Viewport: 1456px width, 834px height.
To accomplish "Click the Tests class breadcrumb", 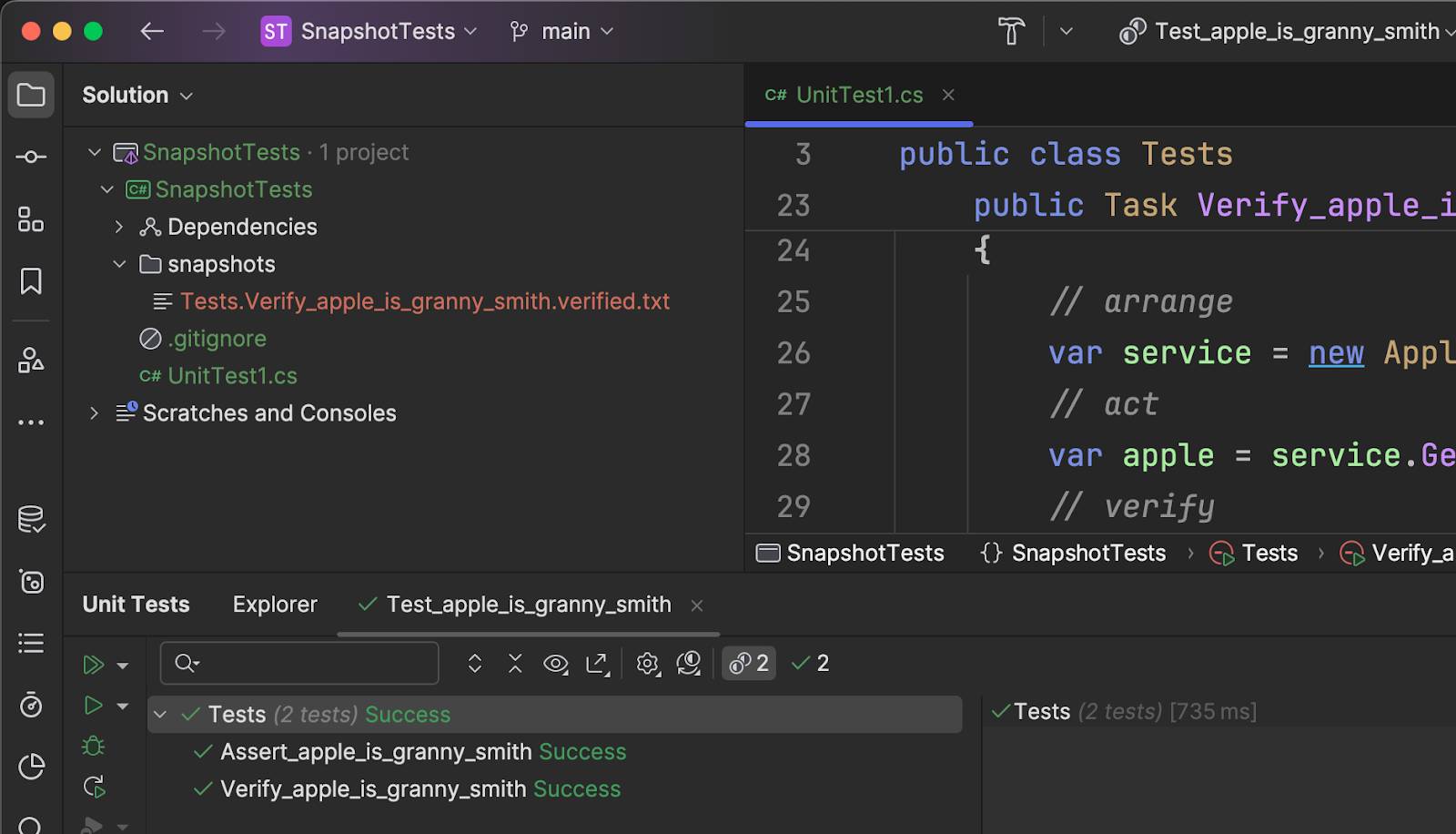I will (1253, 554).
